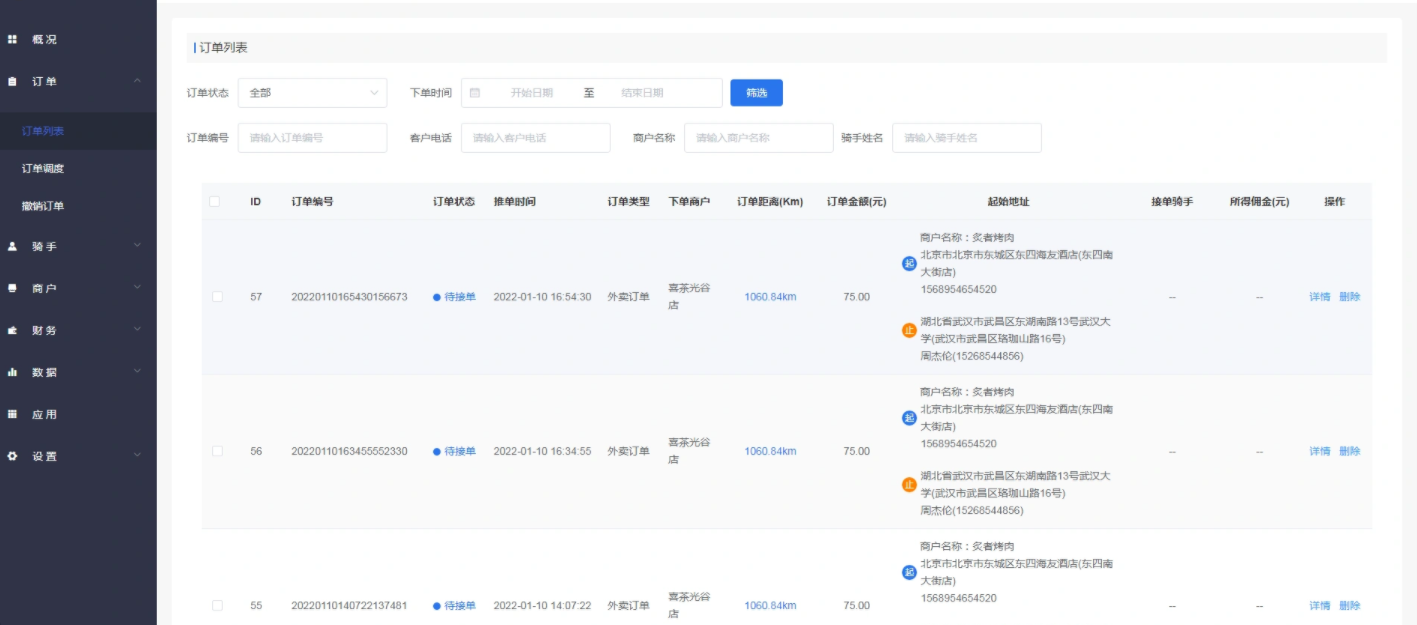Click orange destination marker in order 56
This screenshot has width=1417, height=625.
point(909,485)
